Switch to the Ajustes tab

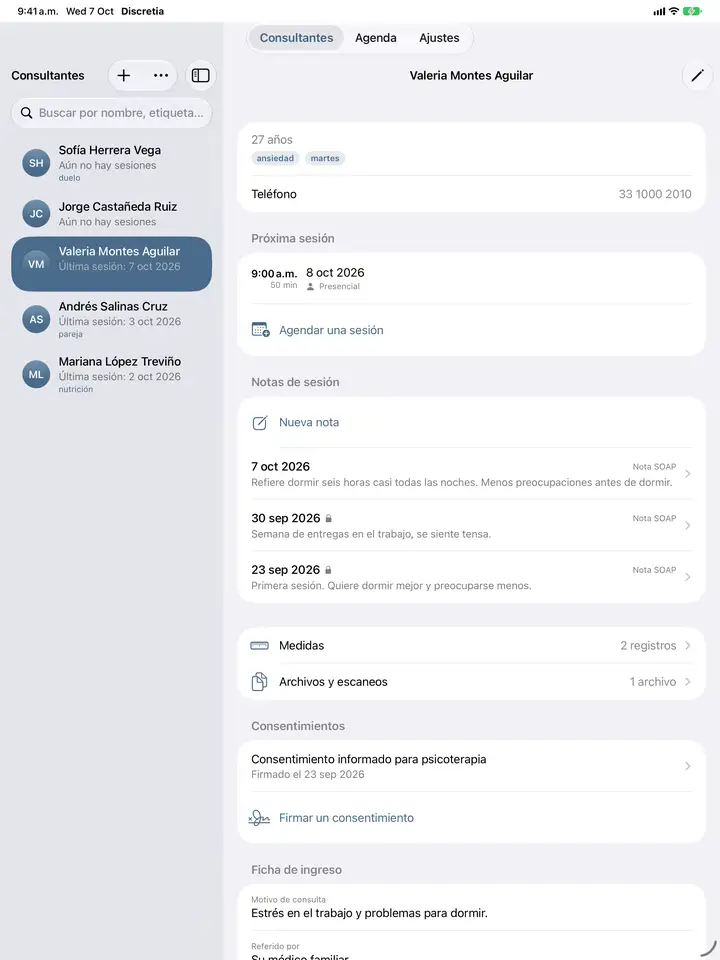point(439,38)
